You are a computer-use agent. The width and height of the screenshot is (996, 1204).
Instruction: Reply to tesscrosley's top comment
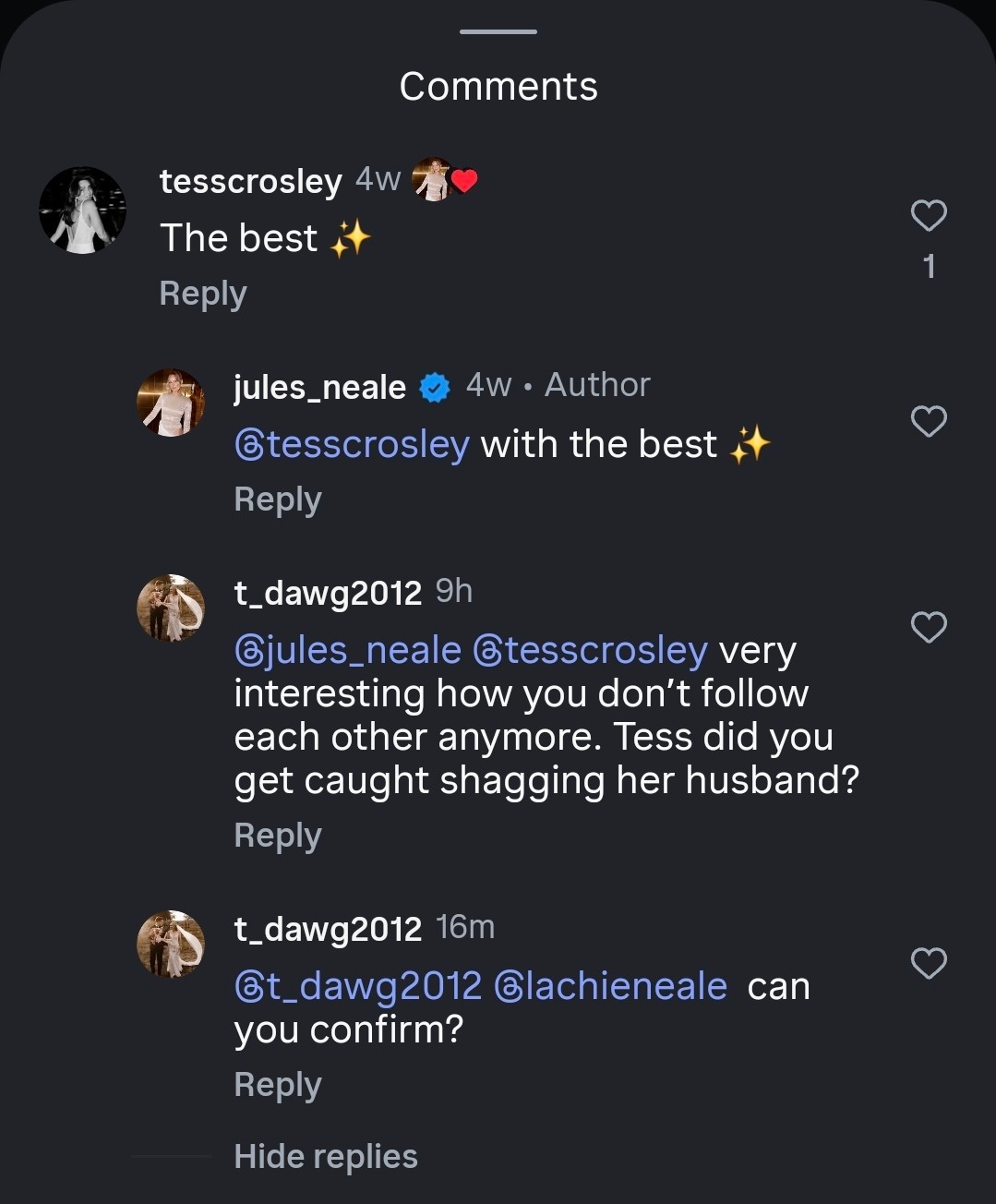tap(203, 294)
